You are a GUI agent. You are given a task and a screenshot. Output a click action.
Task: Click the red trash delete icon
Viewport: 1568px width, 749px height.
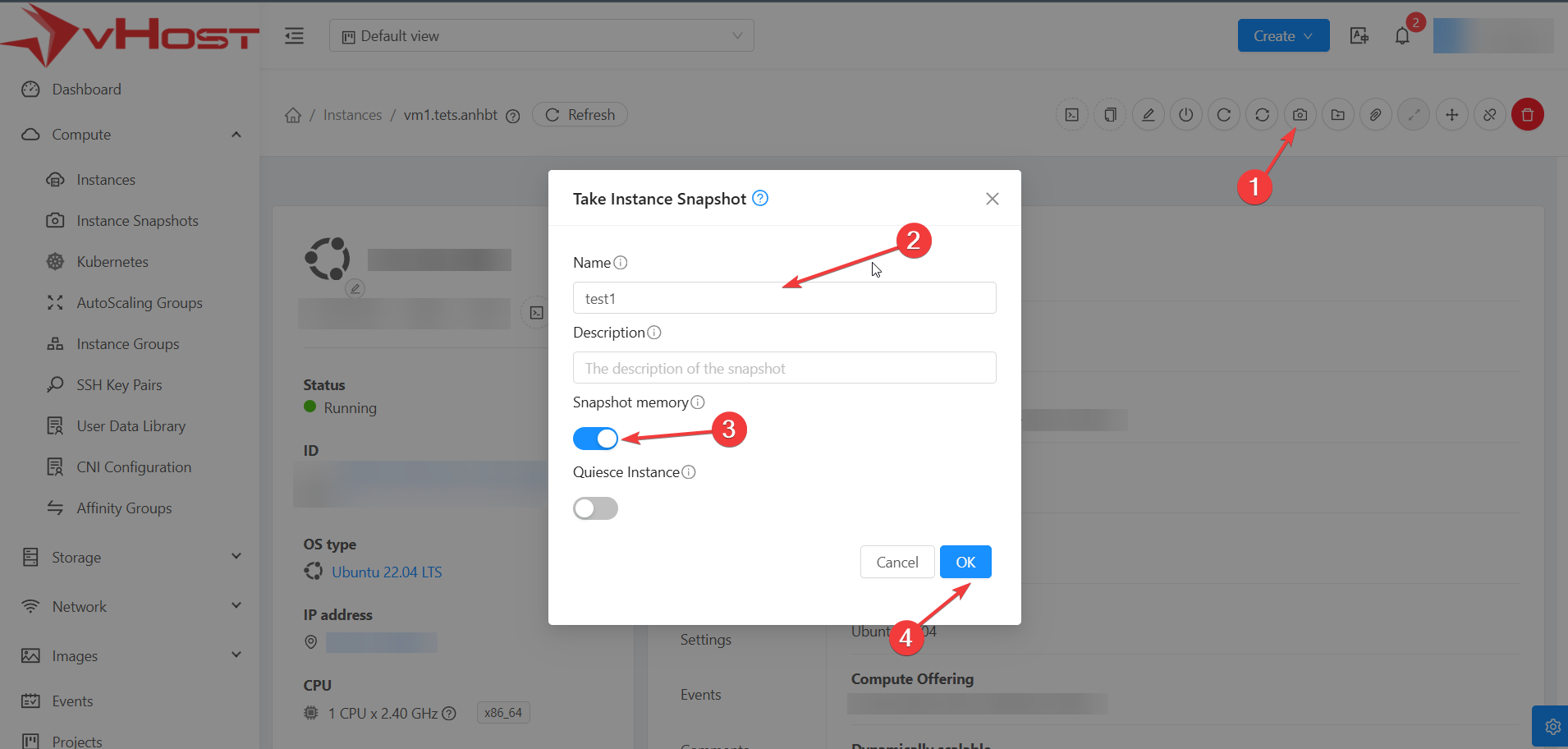click(x=1527, y=115)
